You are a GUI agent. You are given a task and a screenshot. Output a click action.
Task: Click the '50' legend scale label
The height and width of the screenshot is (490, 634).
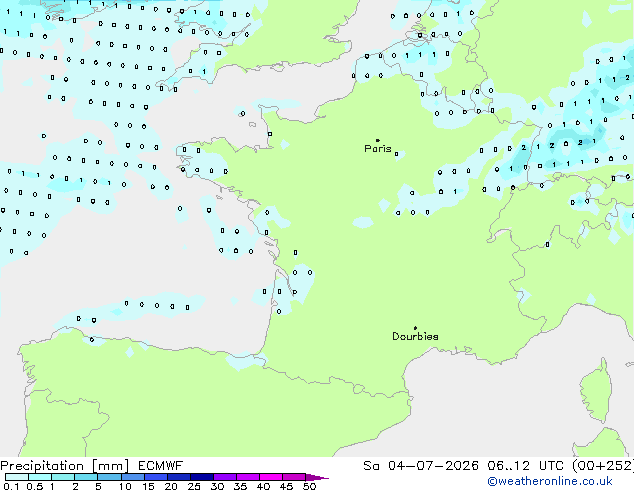click(309, 486)
